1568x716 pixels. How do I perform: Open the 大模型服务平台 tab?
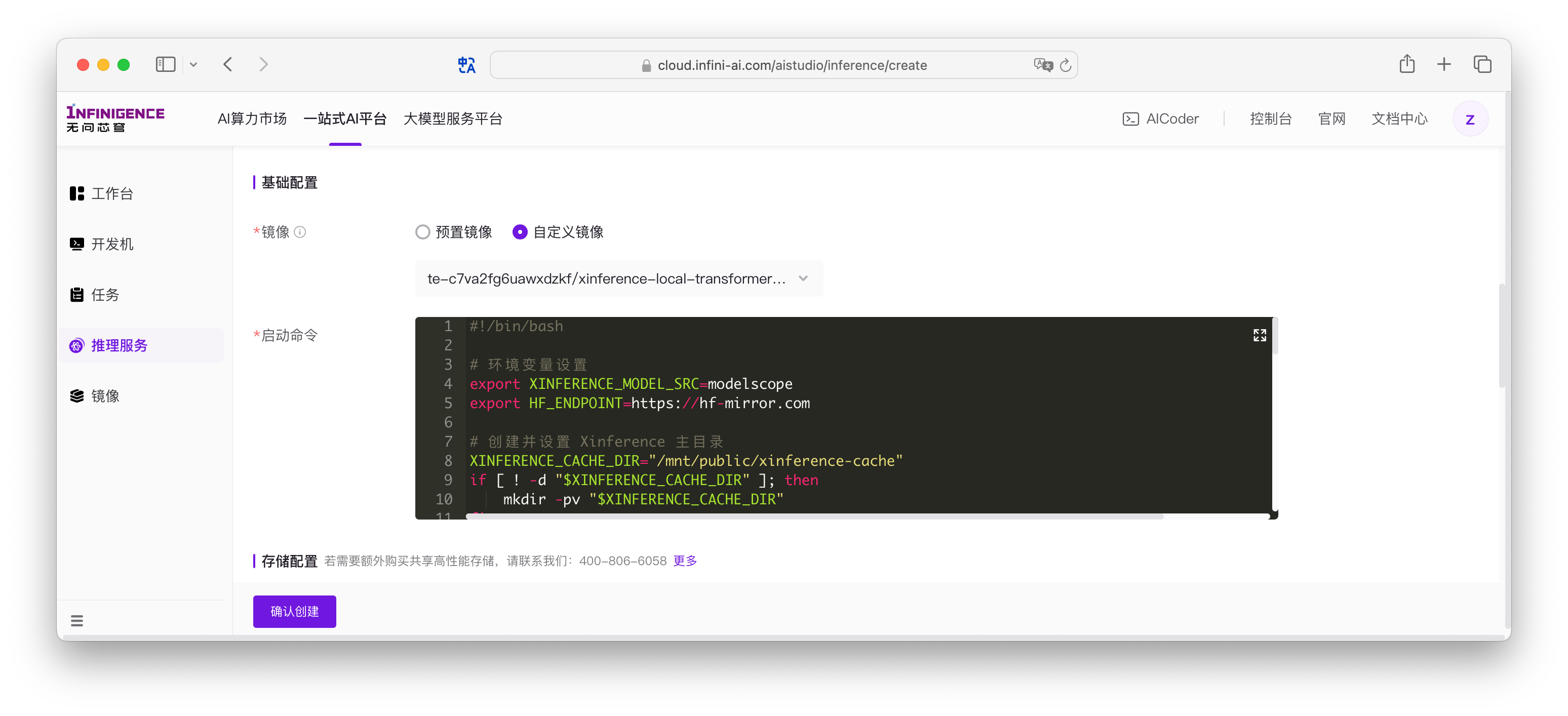pos(453,118)
